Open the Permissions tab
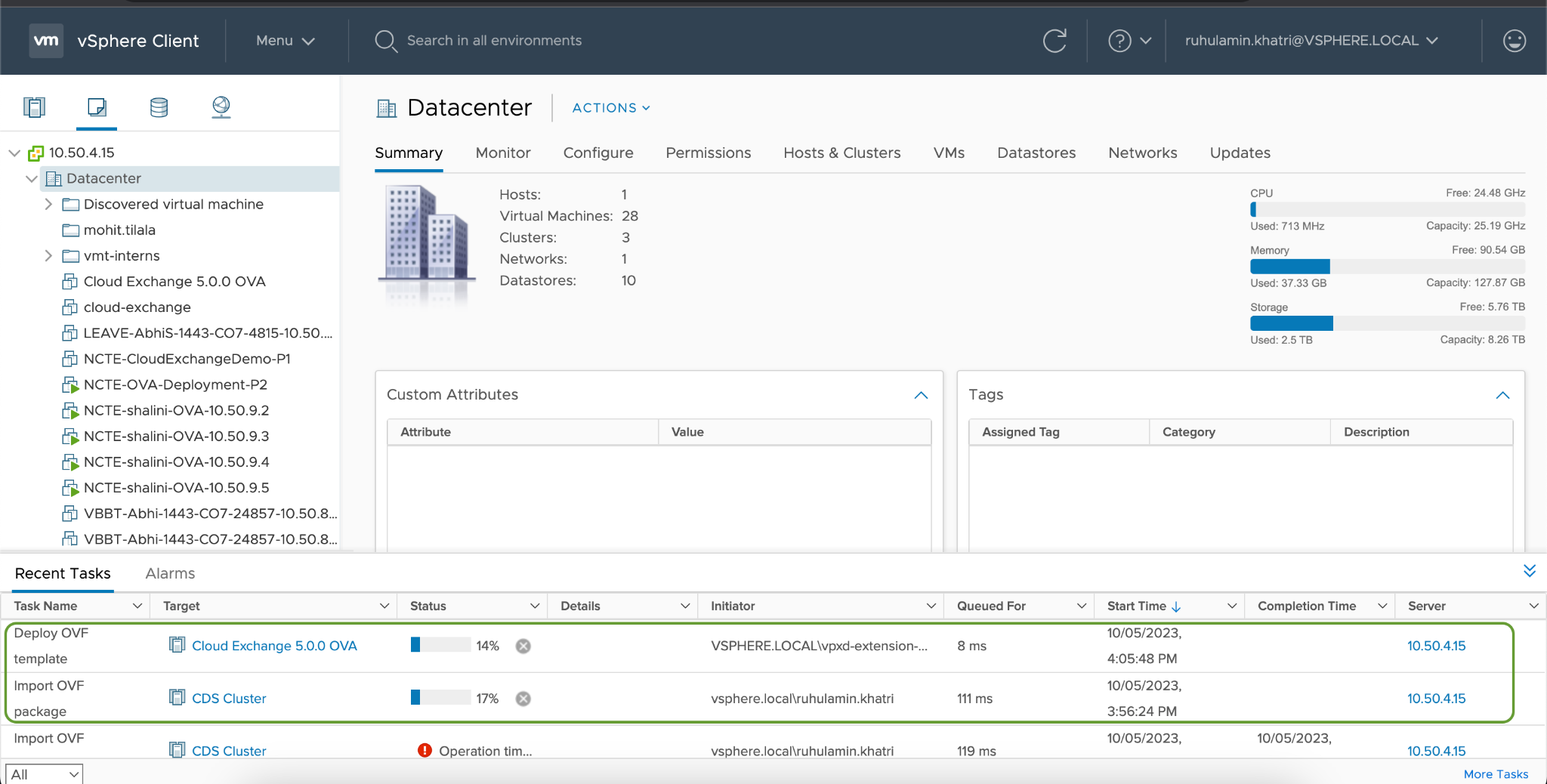Image resolution: width=1547 pixels, height=784 pixels. click(x=709, y=153)
